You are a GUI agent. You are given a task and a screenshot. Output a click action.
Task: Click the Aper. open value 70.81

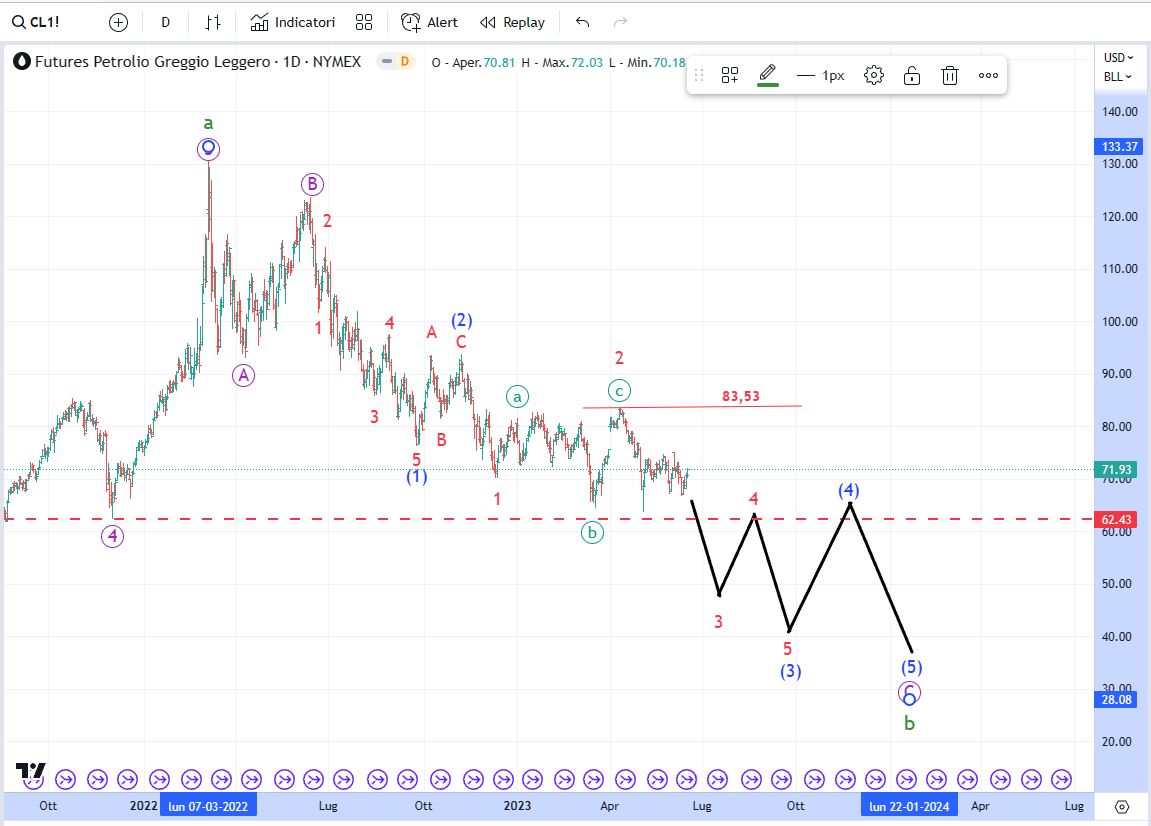(499, 62)
